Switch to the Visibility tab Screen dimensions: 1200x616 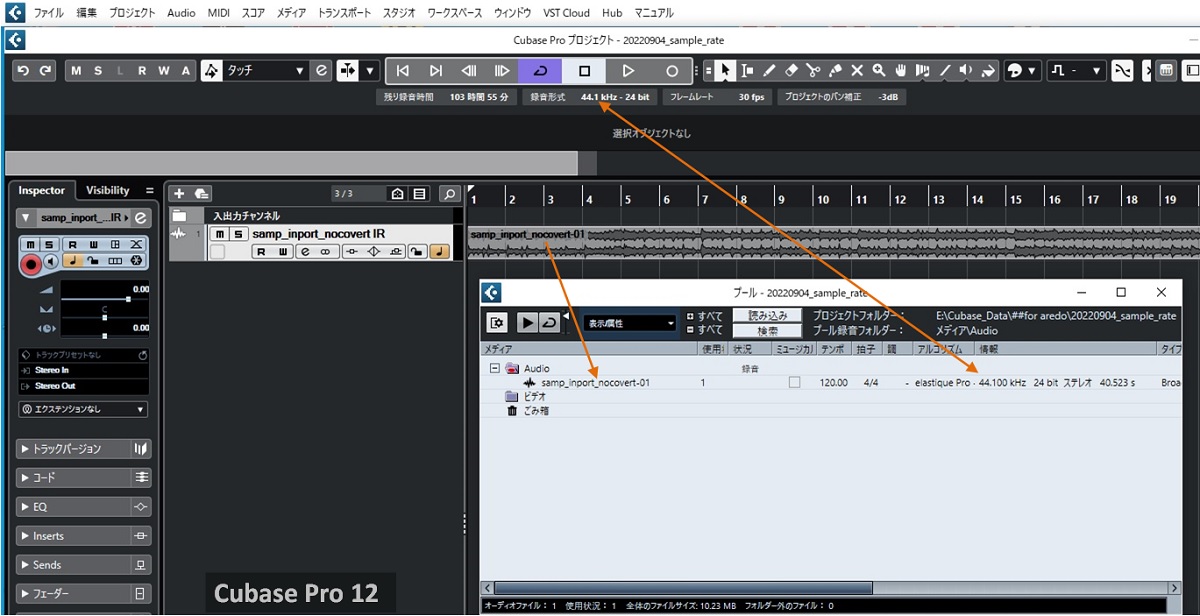[107, 190]
